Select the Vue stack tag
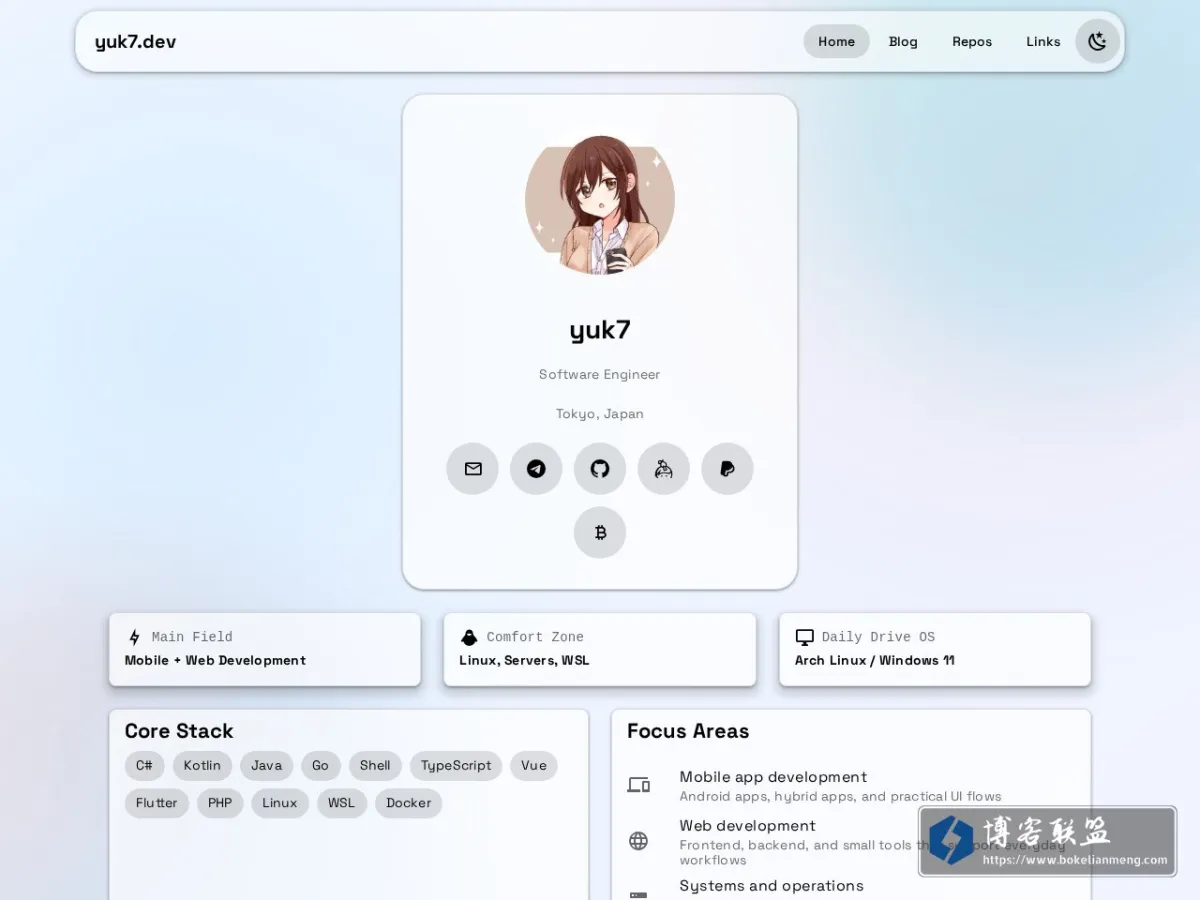 click(534, 766)
